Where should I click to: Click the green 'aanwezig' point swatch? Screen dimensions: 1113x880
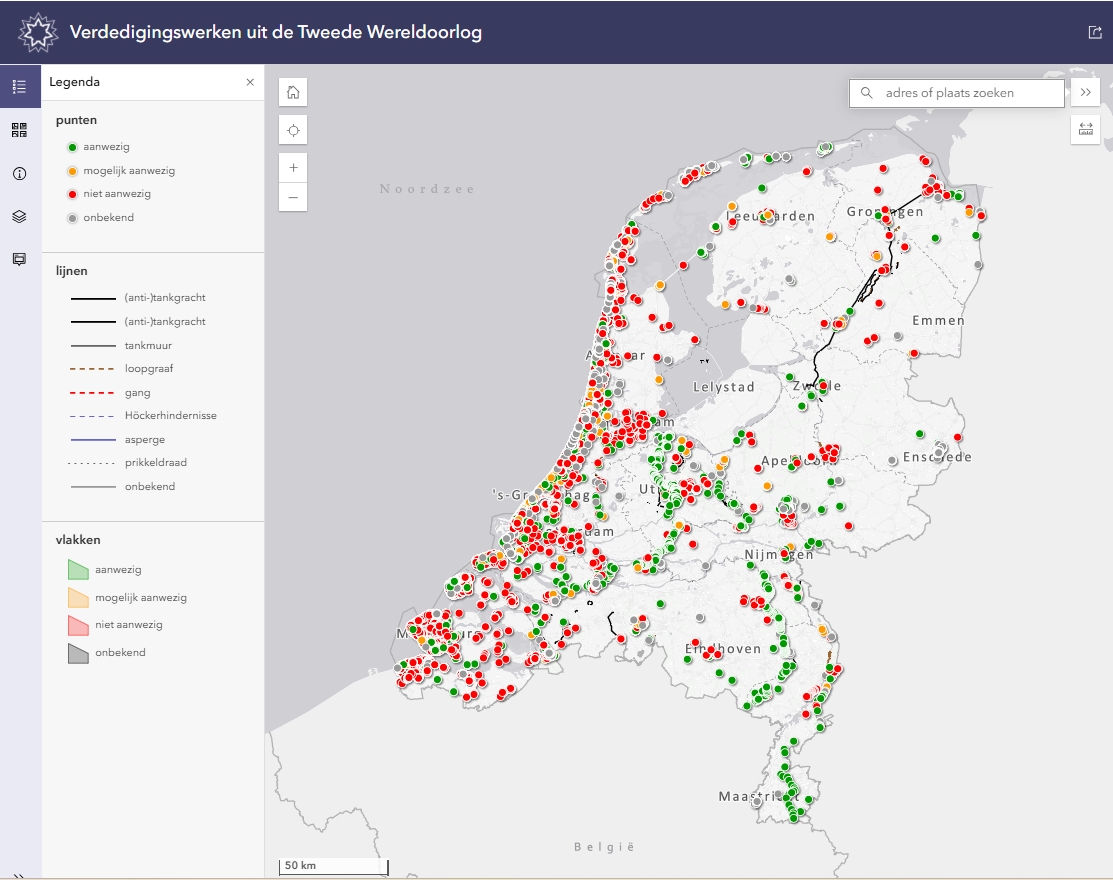[x=72, y=147]
